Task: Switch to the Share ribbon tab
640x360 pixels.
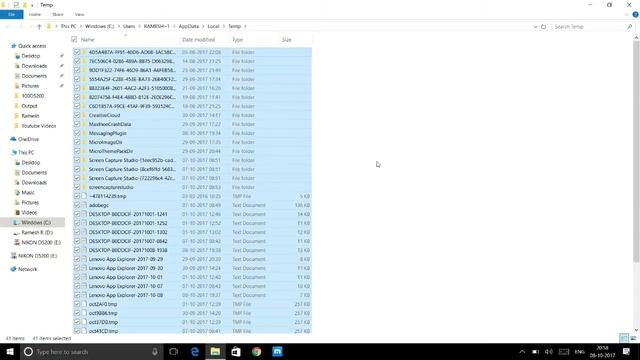Action: (x=58, y=15)
